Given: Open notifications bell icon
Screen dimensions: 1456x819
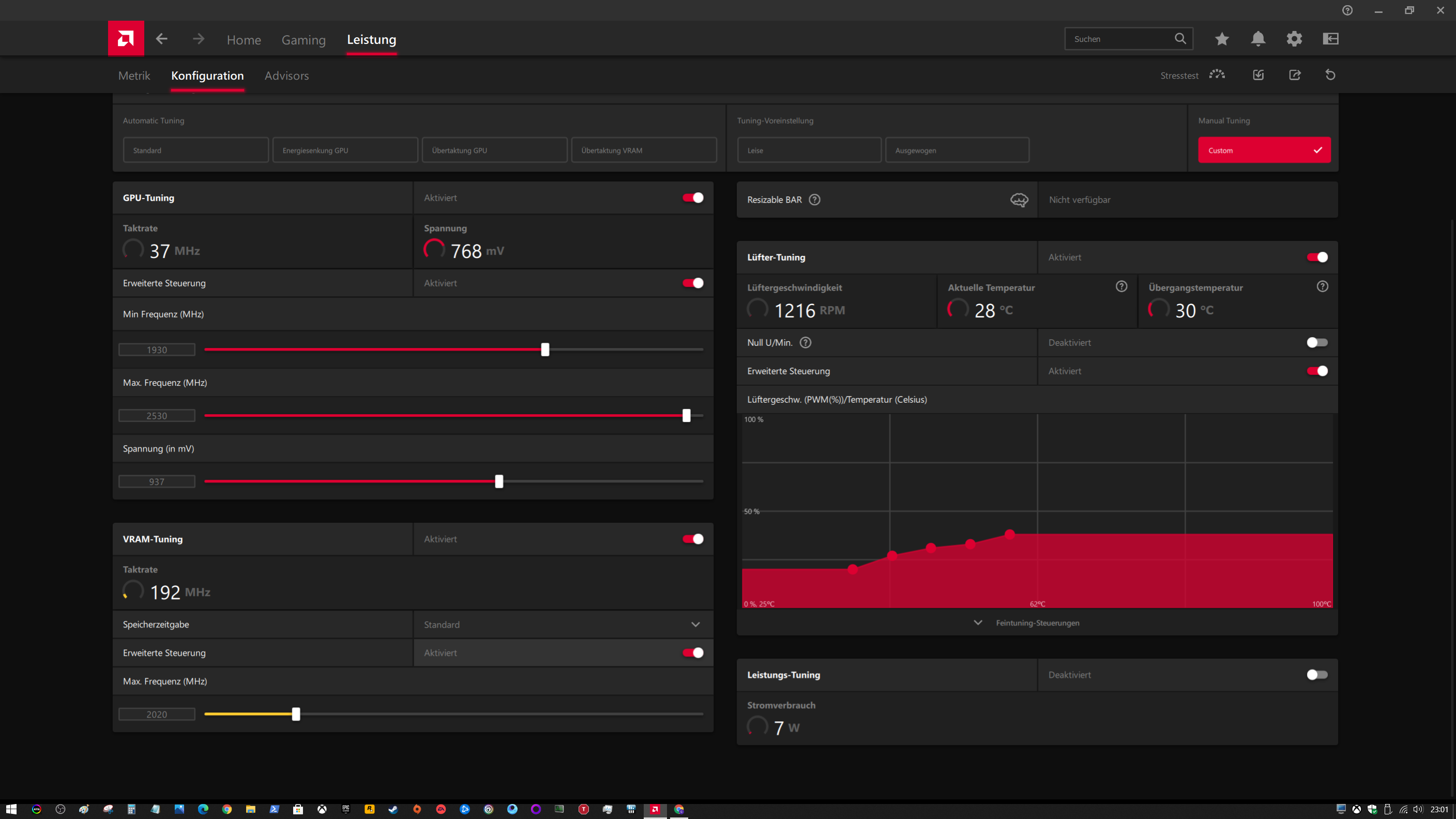Looking at the screenshot, I should [x=1257, y=39].
